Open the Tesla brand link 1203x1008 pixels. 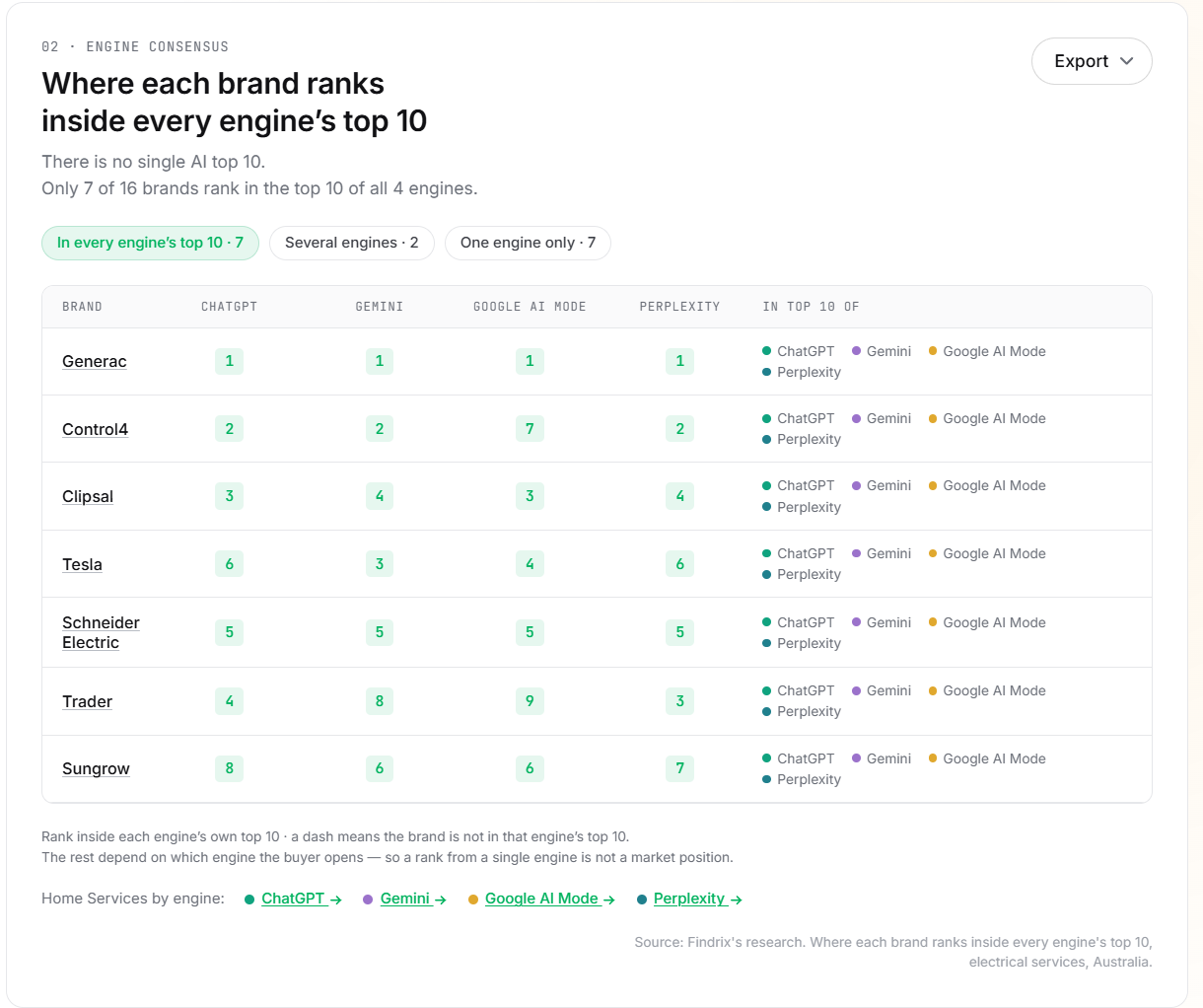(x=82, y=564)
